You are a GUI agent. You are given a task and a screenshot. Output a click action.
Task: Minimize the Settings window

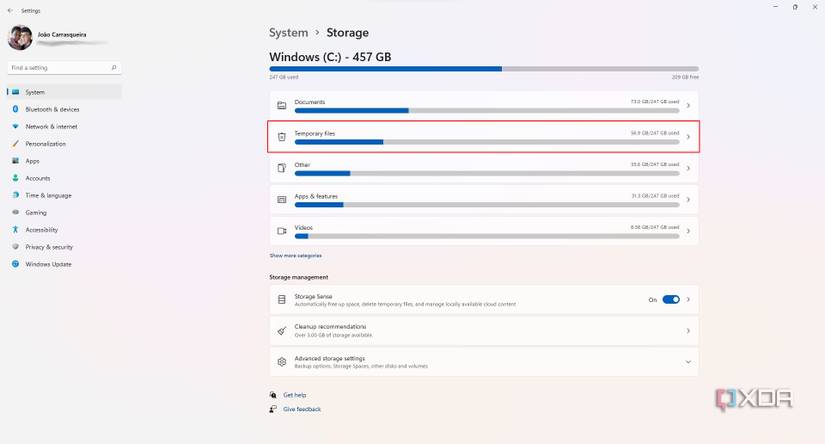[775, 7]
